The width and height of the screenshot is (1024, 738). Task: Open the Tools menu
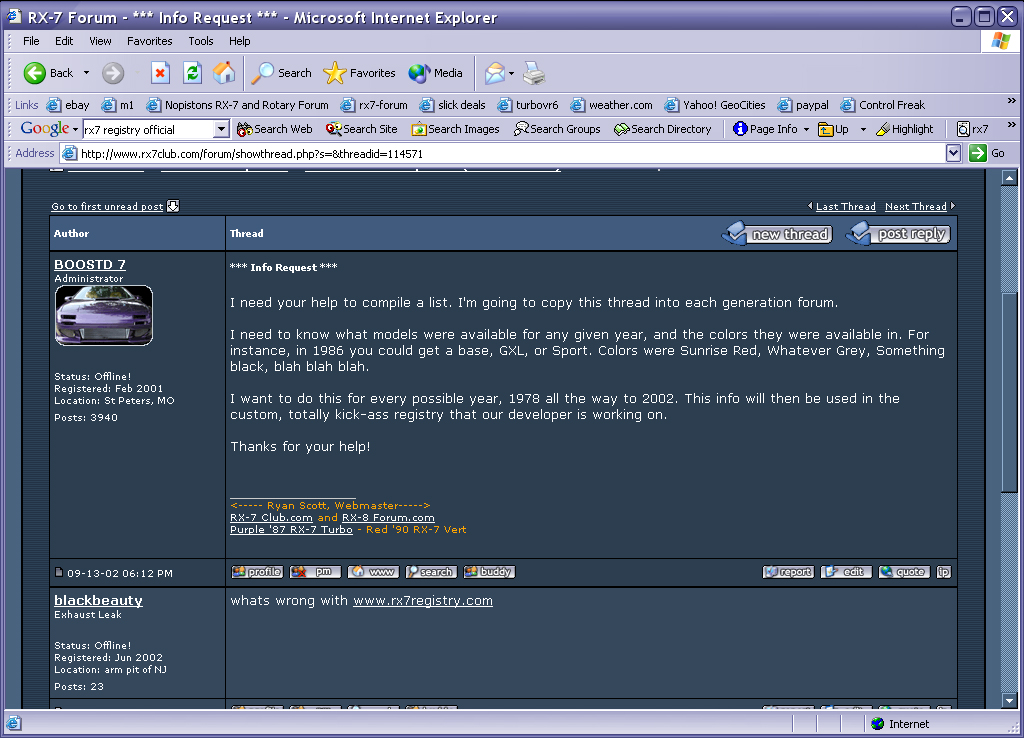click(201, 41)
